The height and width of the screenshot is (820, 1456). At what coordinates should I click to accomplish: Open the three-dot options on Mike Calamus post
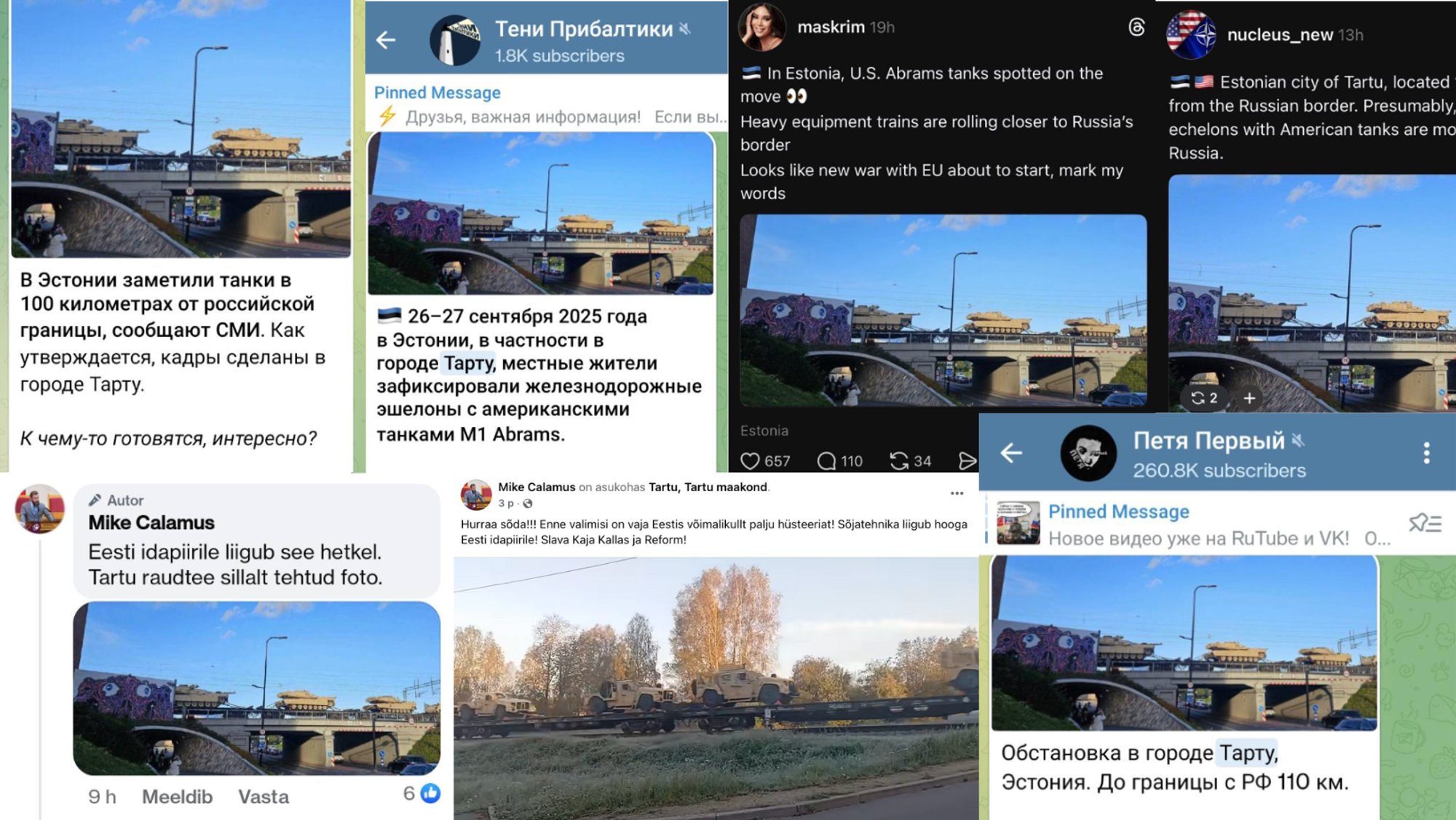click(957, 493)
